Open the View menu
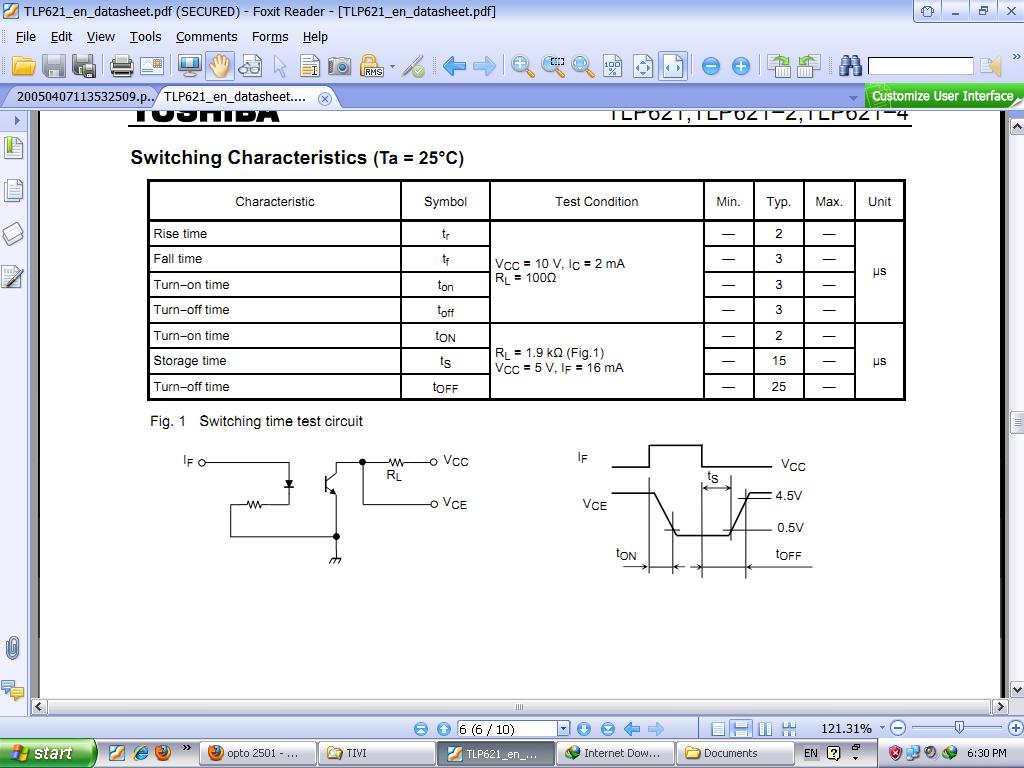1024x768 pixels. coord(101,37)
